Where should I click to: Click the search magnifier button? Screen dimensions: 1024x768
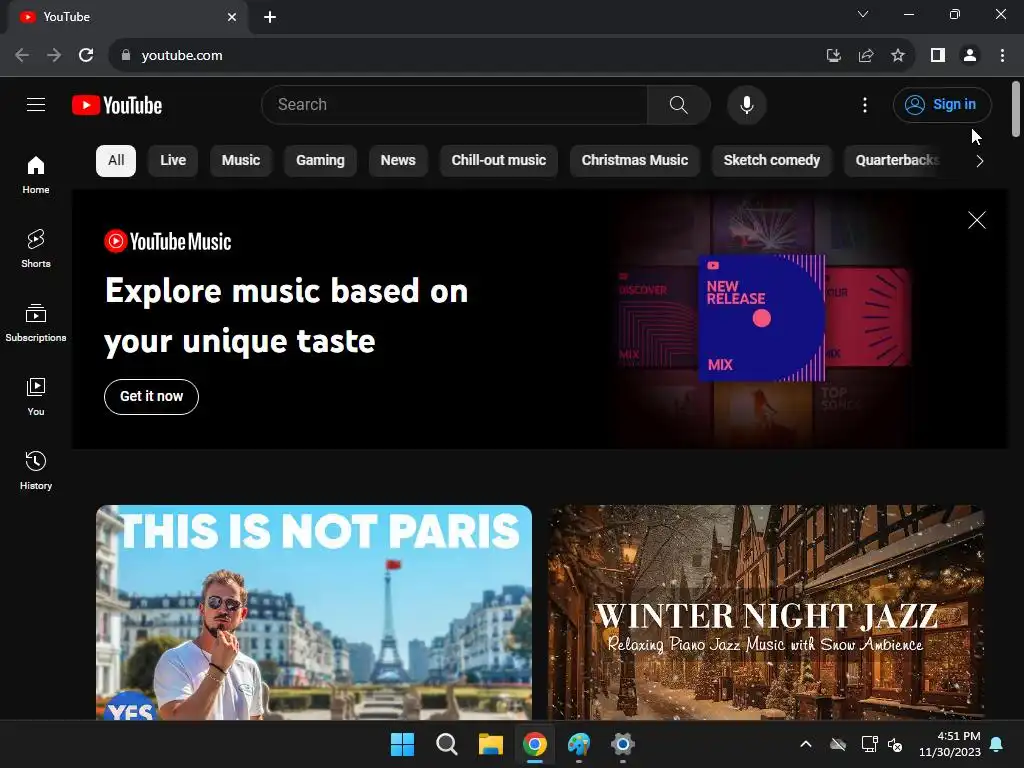pyautogui.click(x=679, y=104)
